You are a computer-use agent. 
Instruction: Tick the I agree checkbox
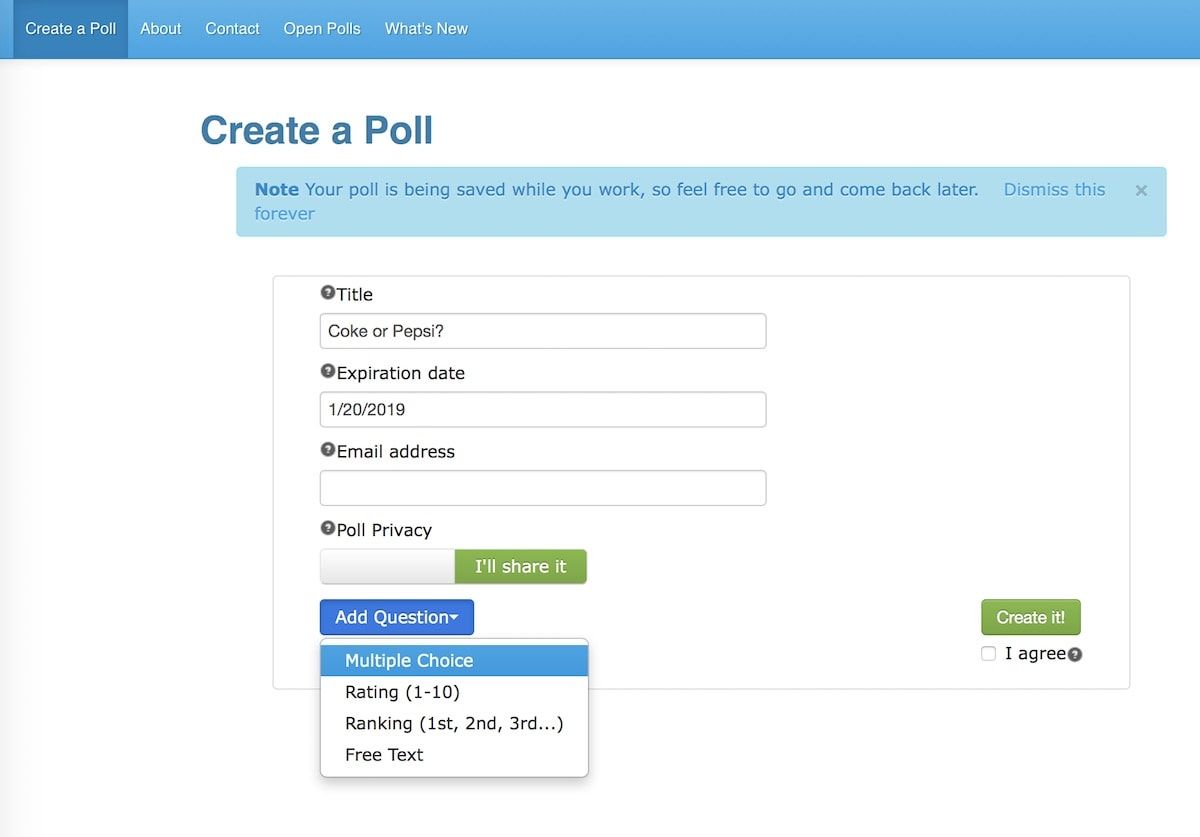point(989,654)
